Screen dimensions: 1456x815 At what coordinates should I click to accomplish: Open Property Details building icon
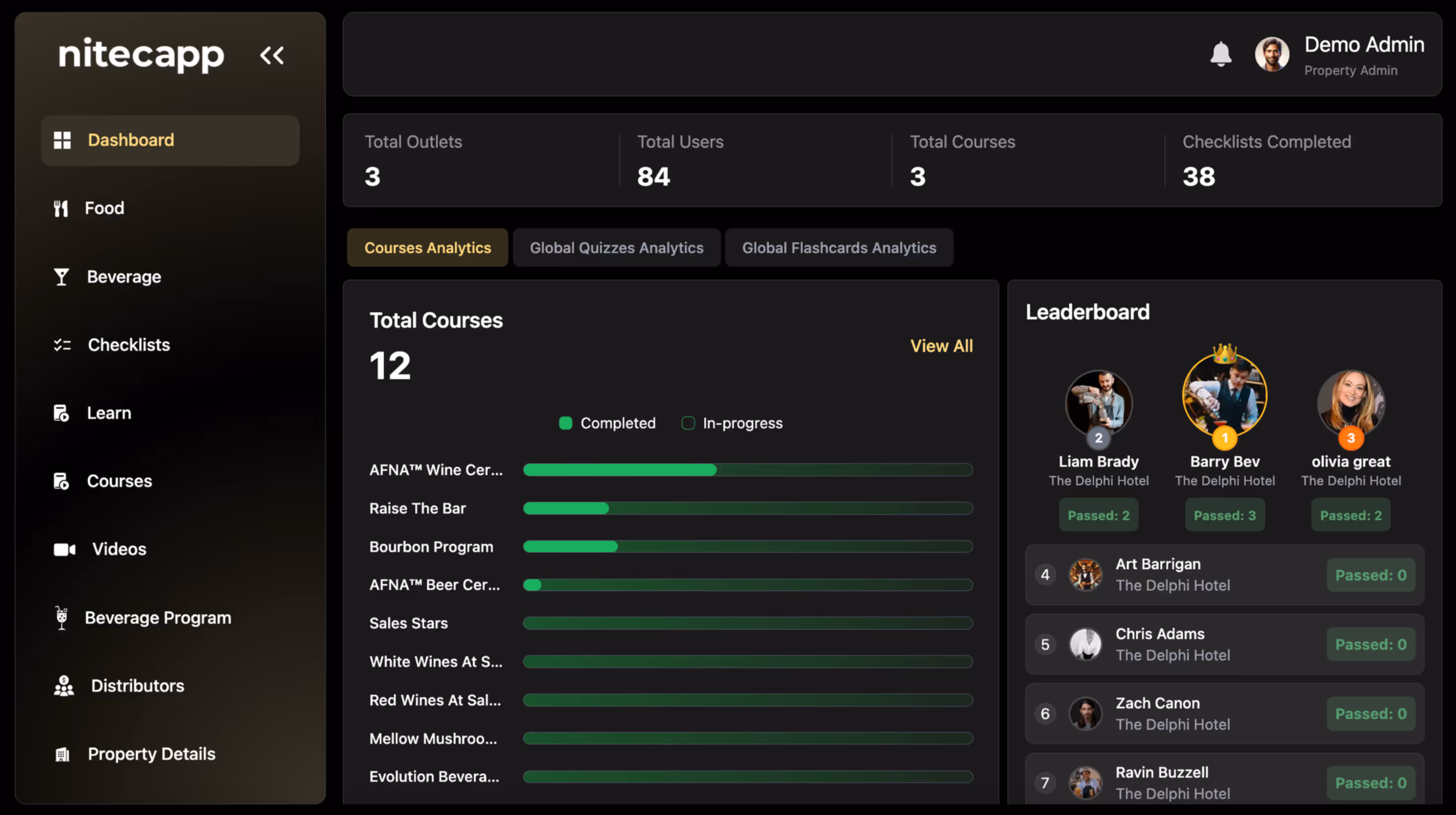[x=62, y=754]
